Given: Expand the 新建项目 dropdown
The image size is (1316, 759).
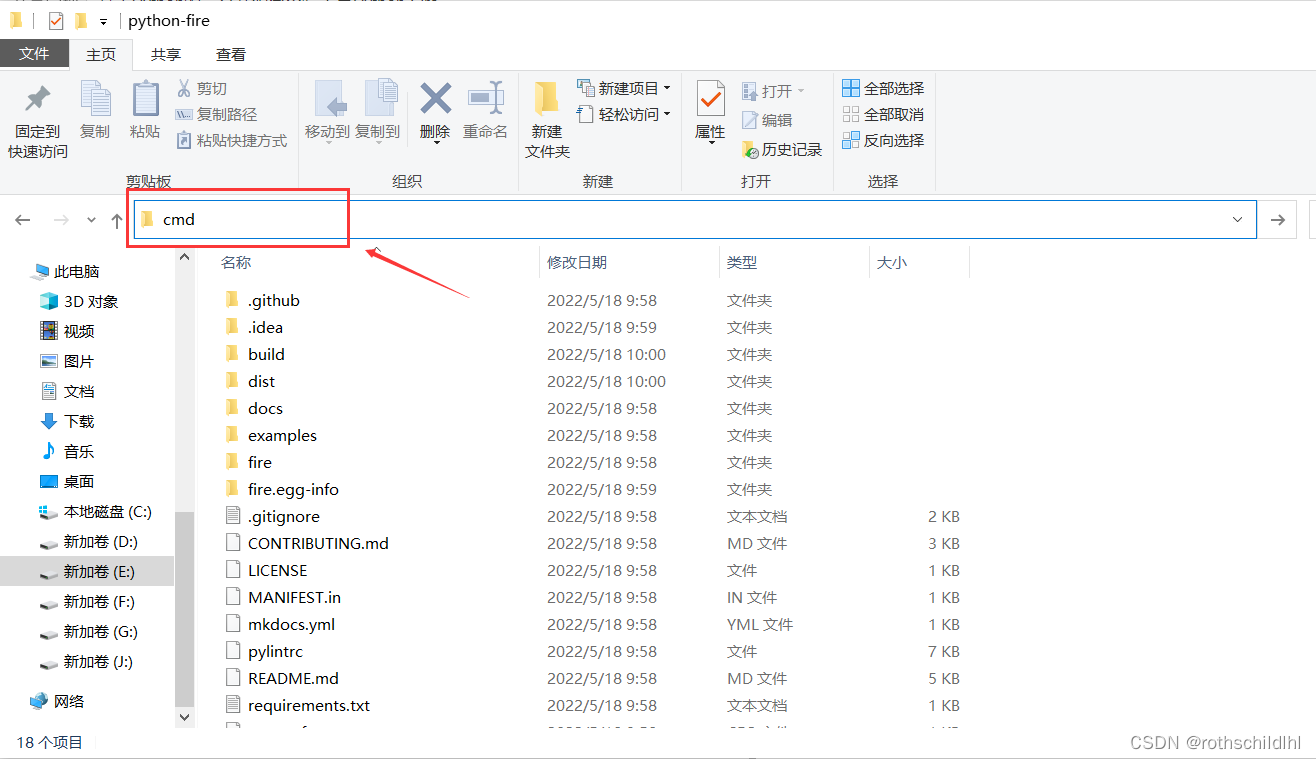Looking at the screenshot, I should click(622, 88).
